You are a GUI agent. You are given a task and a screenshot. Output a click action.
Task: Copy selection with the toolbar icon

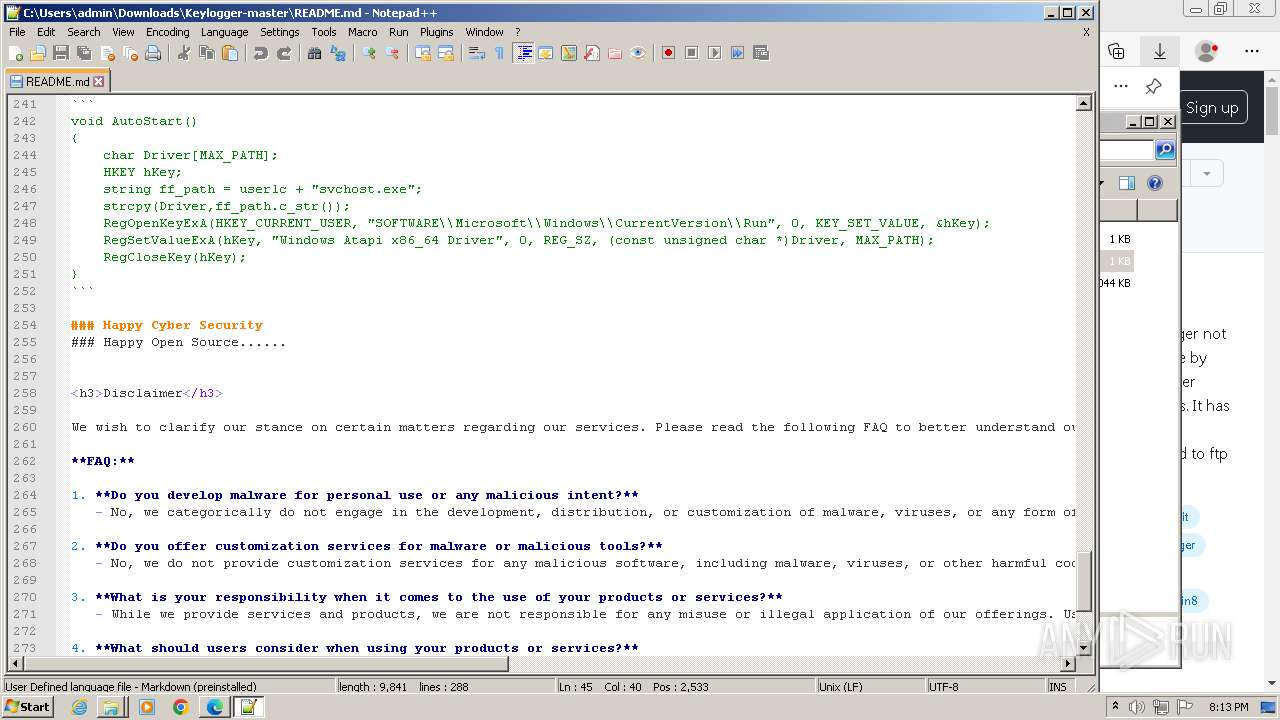207,53
